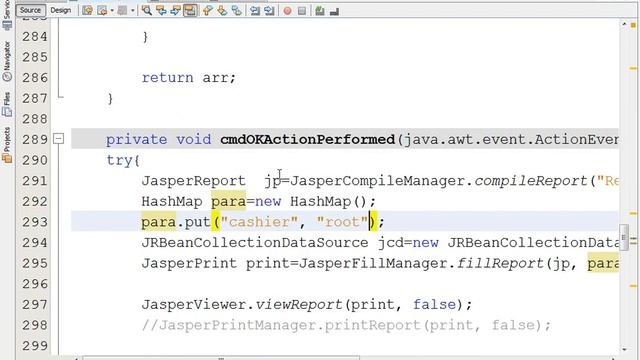The height and width of the screenshot is (360, 640).
Task: Click the "root" string literal
Action: pyautogui.click(x=342, y=222)
